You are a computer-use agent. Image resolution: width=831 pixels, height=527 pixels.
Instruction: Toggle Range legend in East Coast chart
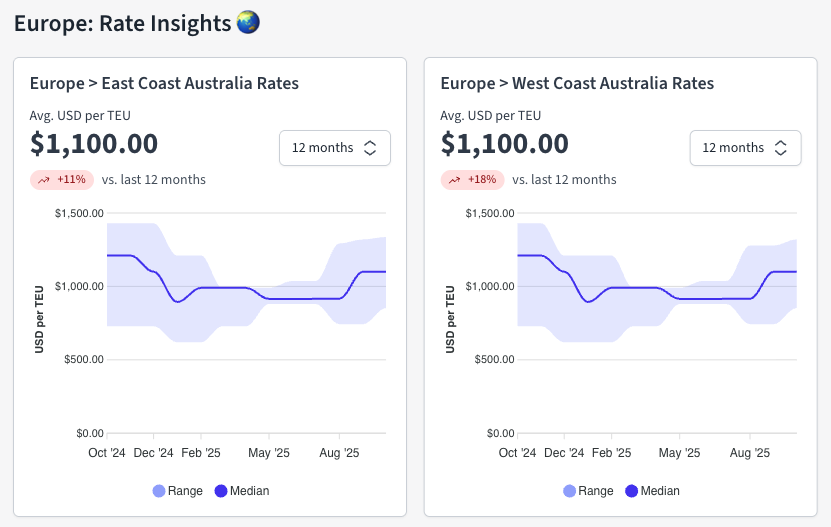click(x=178, y=491)
